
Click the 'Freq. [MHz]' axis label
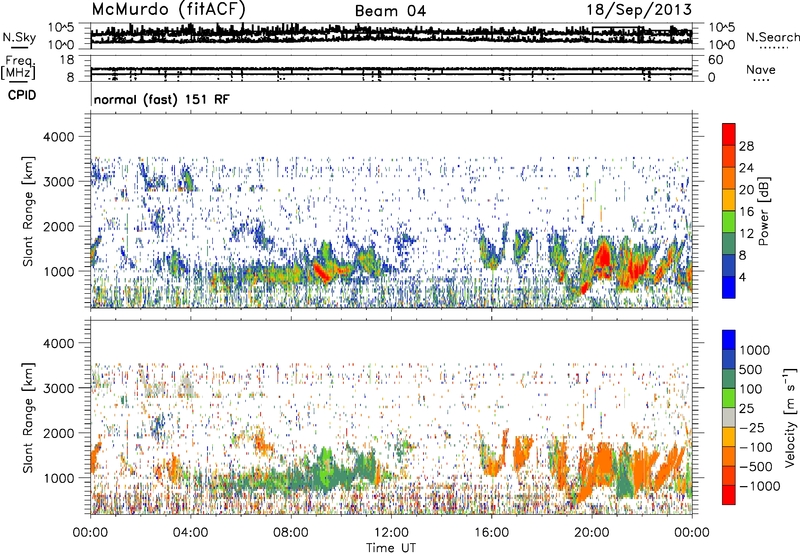(x=19, y=67)
